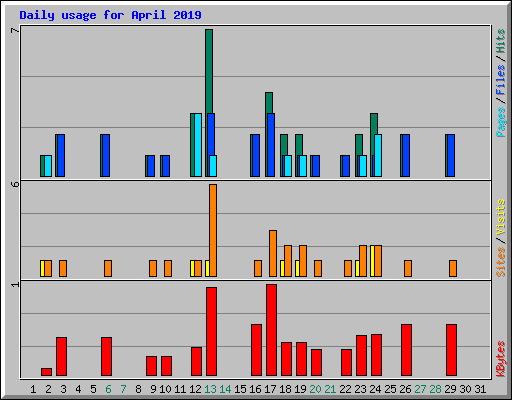Select the cyan Pages bar for day 12
Screen dimensions: 512x400
[x=198, y=145]
